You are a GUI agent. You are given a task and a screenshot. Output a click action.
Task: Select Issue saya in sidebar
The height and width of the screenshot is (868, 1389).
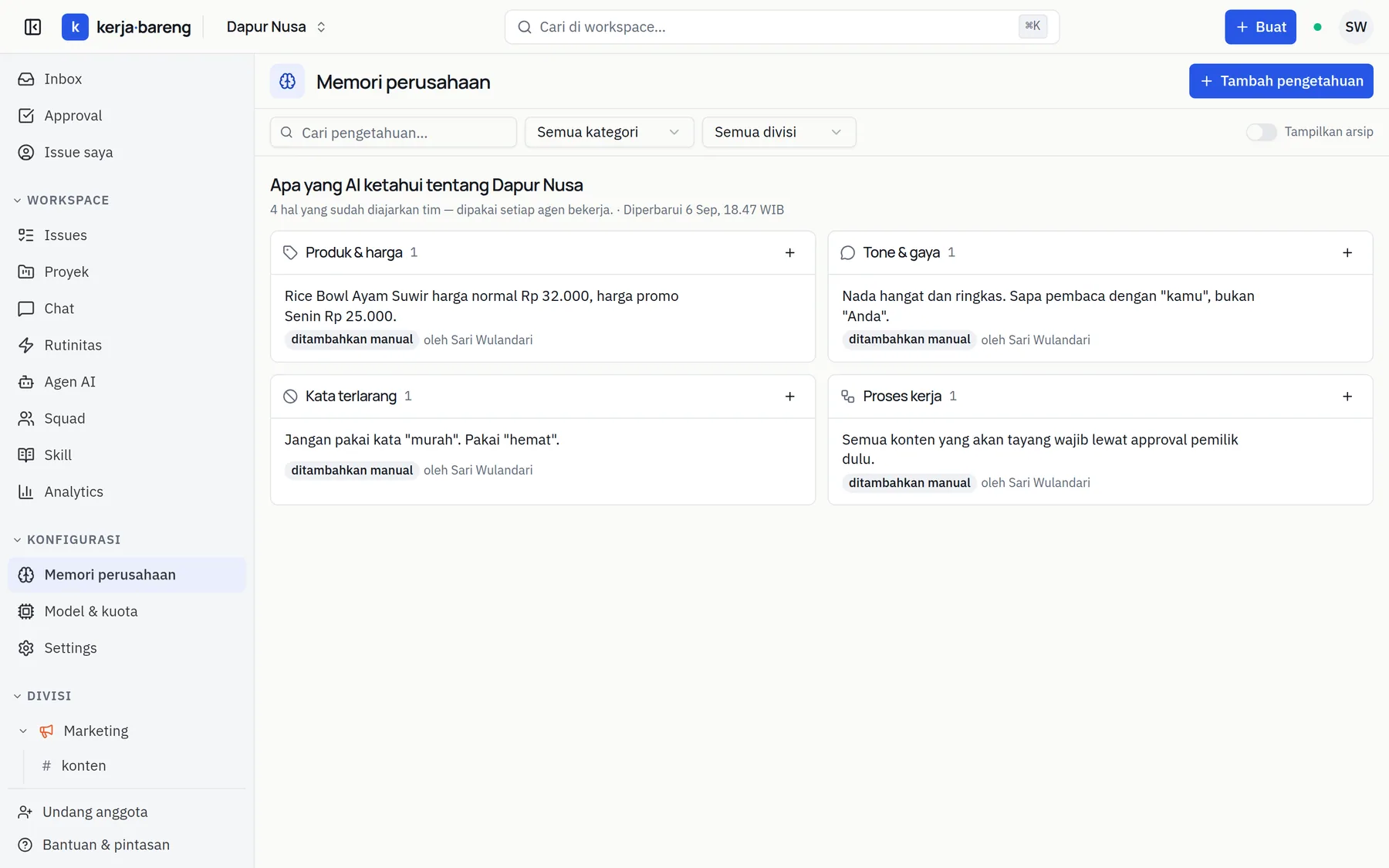[x=127, y=152]
